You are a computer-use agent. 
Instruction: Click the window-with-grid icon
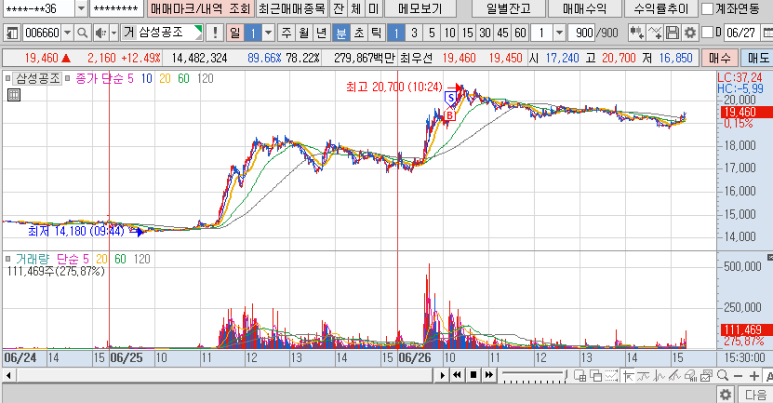tap(580, 376)
